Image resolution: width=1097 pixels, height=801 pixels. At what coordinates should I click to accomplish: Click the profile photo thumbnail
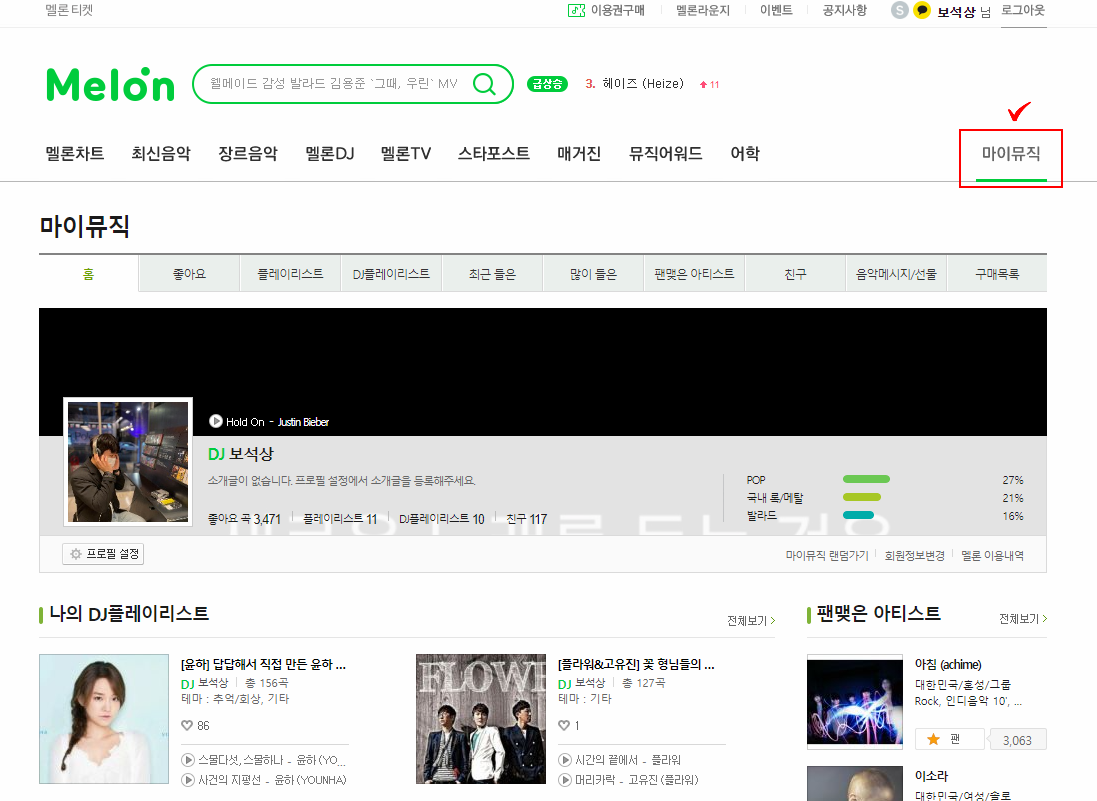[x=128, y=462]
